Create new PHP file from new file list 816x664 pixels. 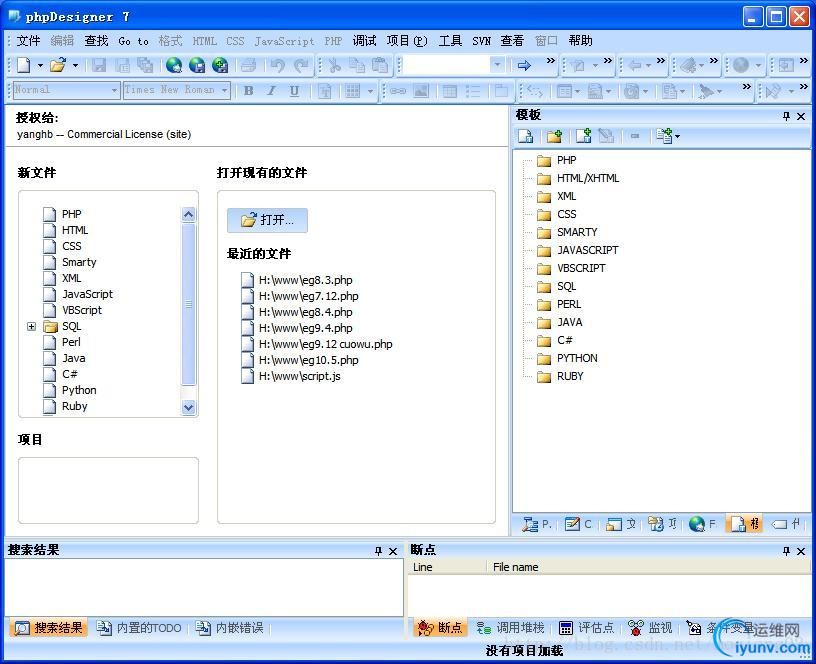coord(71,214)
